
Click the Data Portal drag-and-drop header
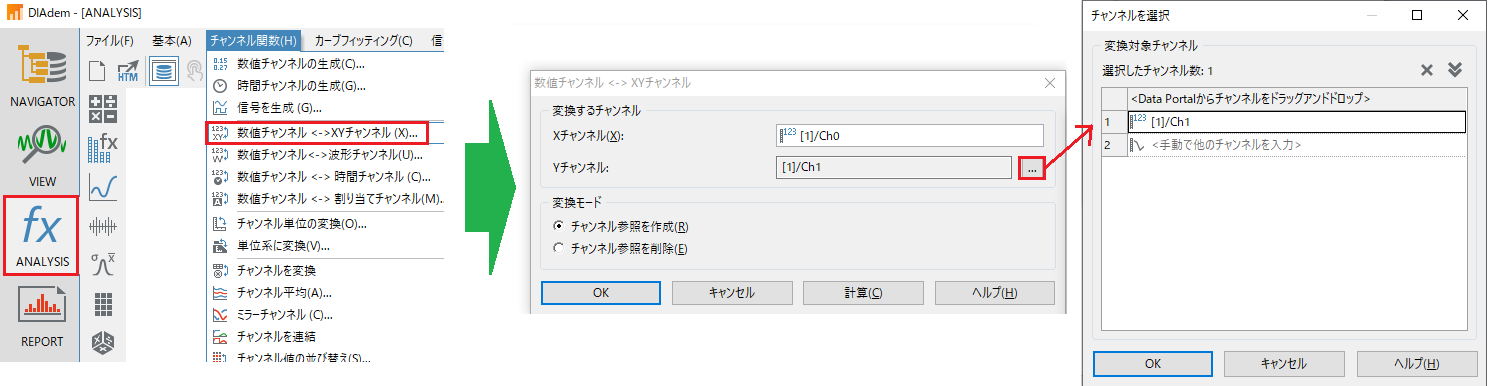(x=1296, y=99)
